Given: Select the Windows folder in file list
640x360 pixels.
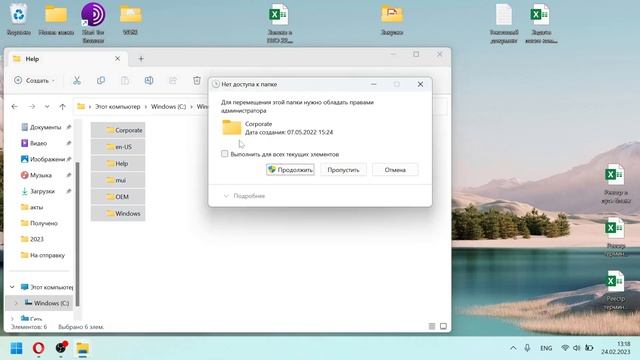Looking at the screenshot, I should tap(118, 213).
